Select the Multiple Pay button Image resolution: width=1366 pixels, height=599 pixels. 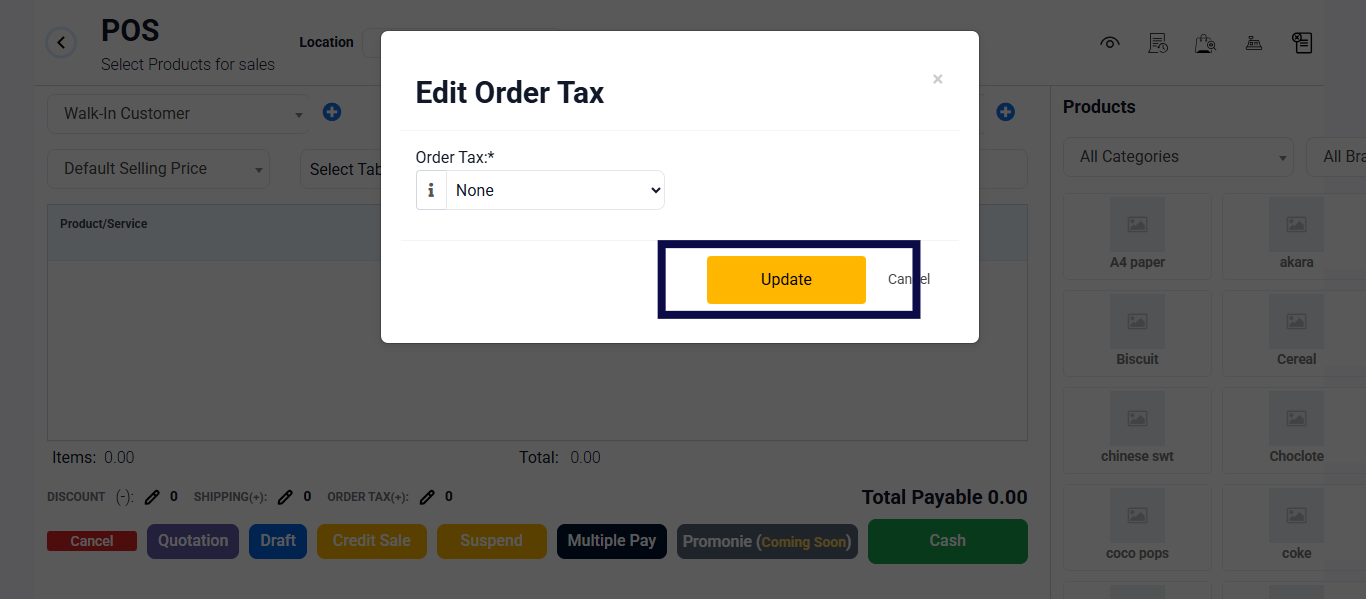[x=612, y=541]
